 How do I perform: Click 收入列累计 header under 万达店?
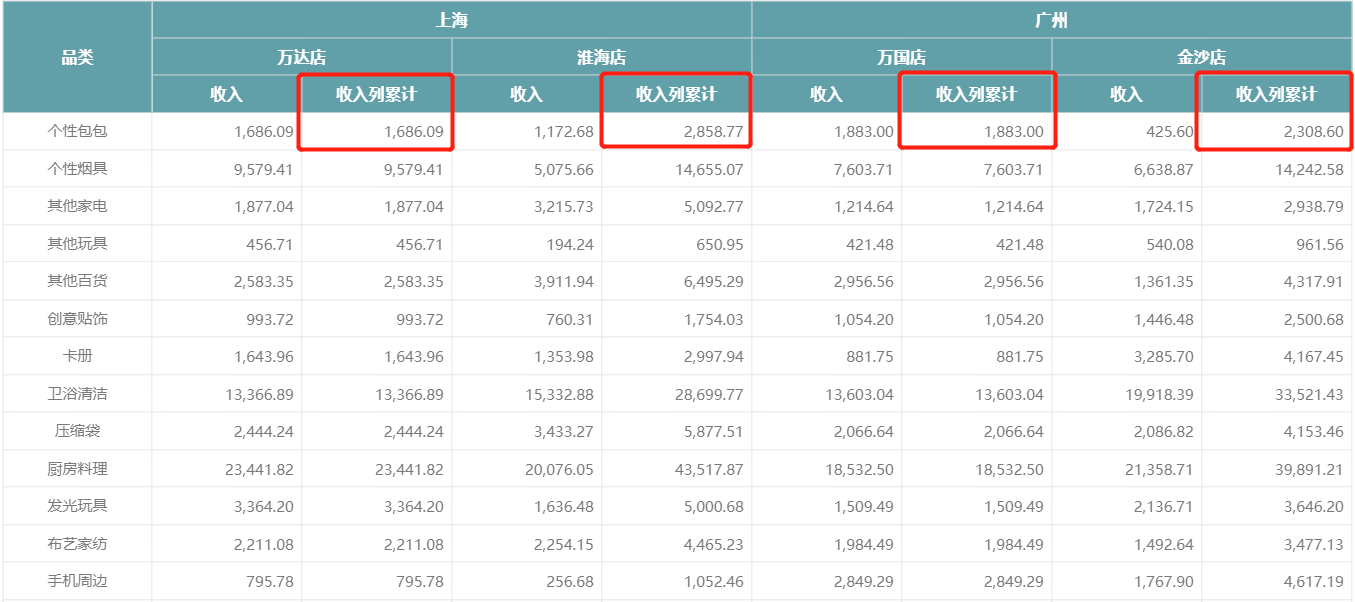pyautogui.click(x=377, y=94)
